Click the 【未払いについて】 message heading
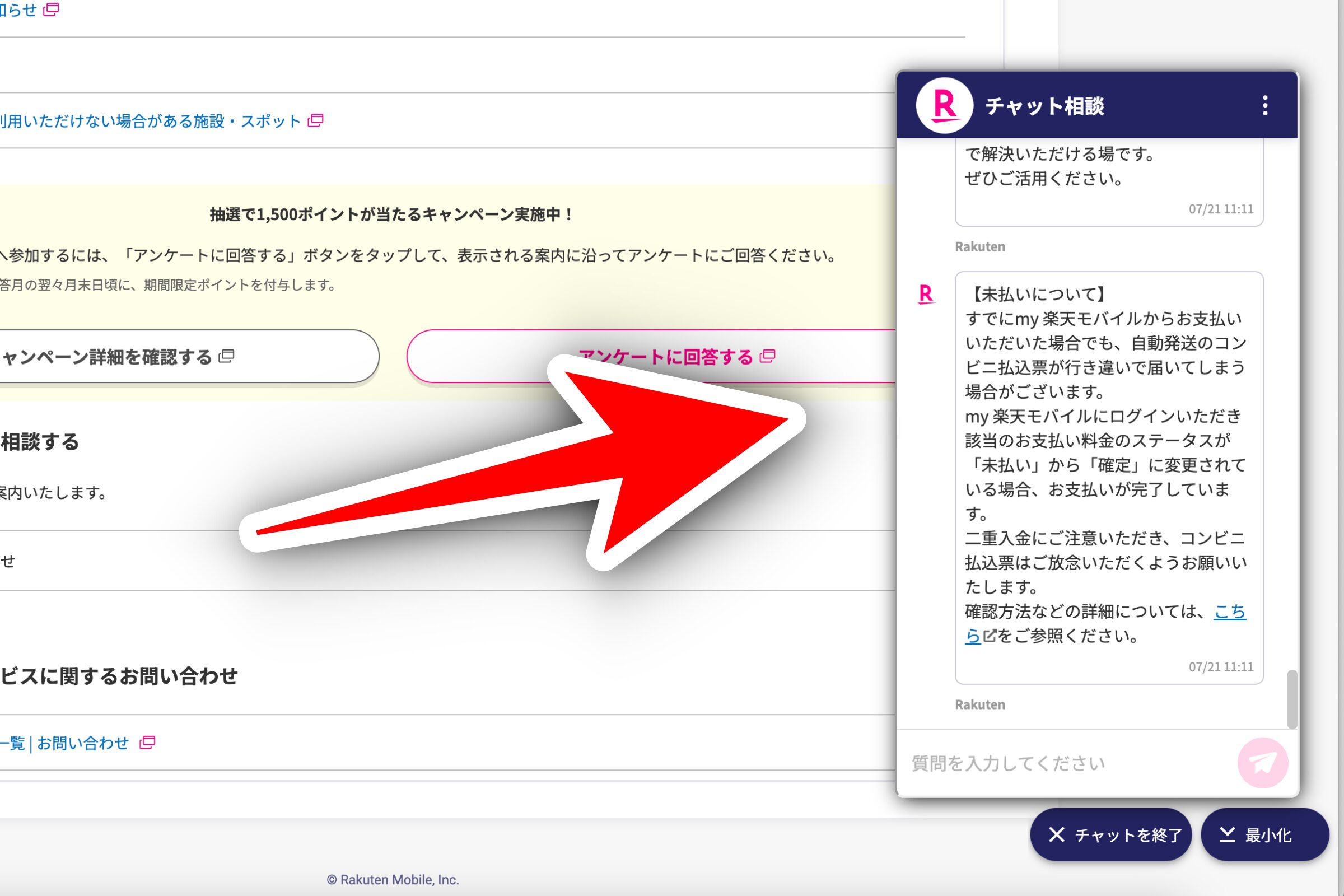Viewport: 1344px width, 896px height. click(1039, 293)
